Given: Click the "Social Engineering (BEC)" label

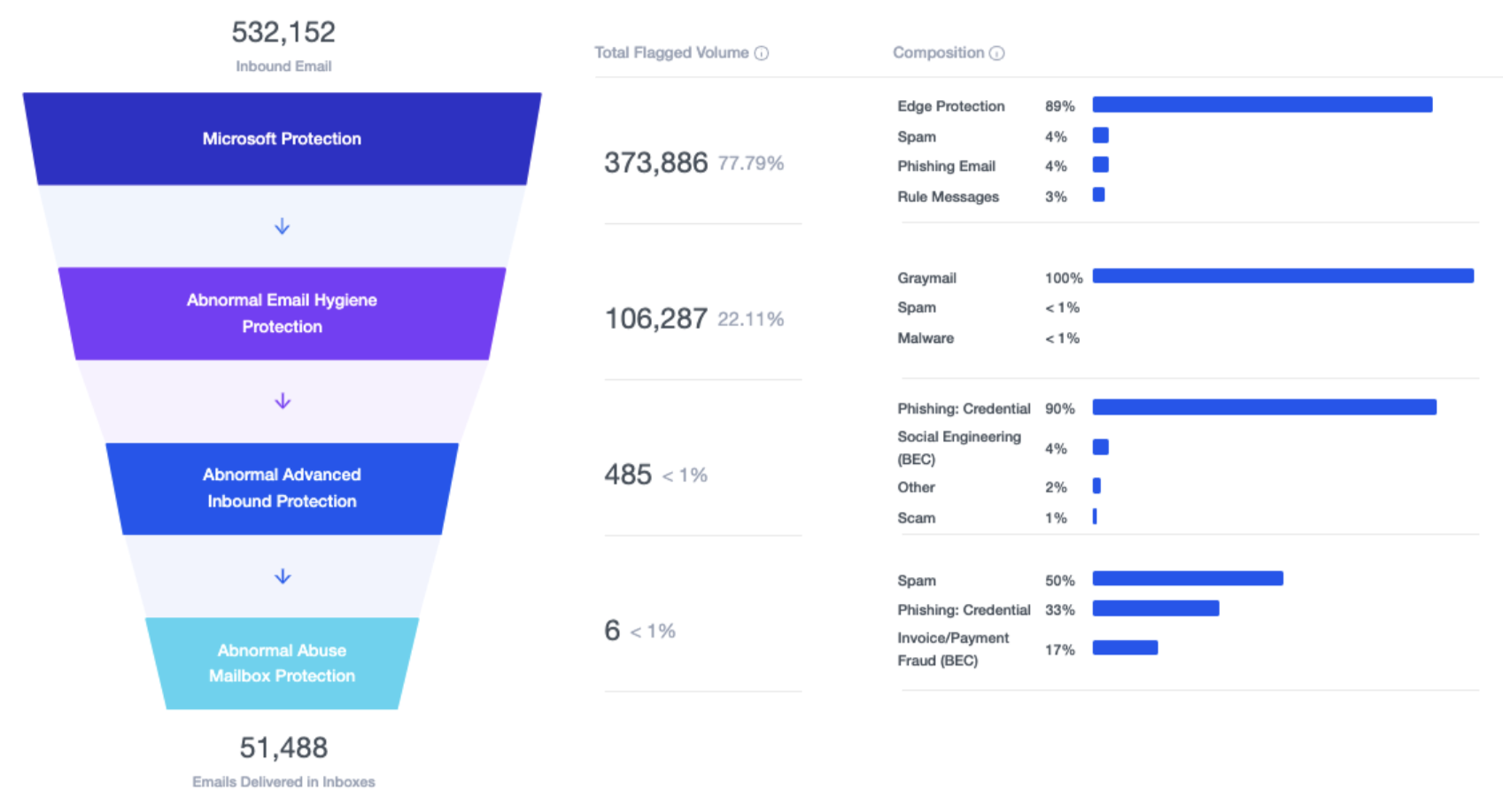Looking at the screenshot, I should point(959,448).
